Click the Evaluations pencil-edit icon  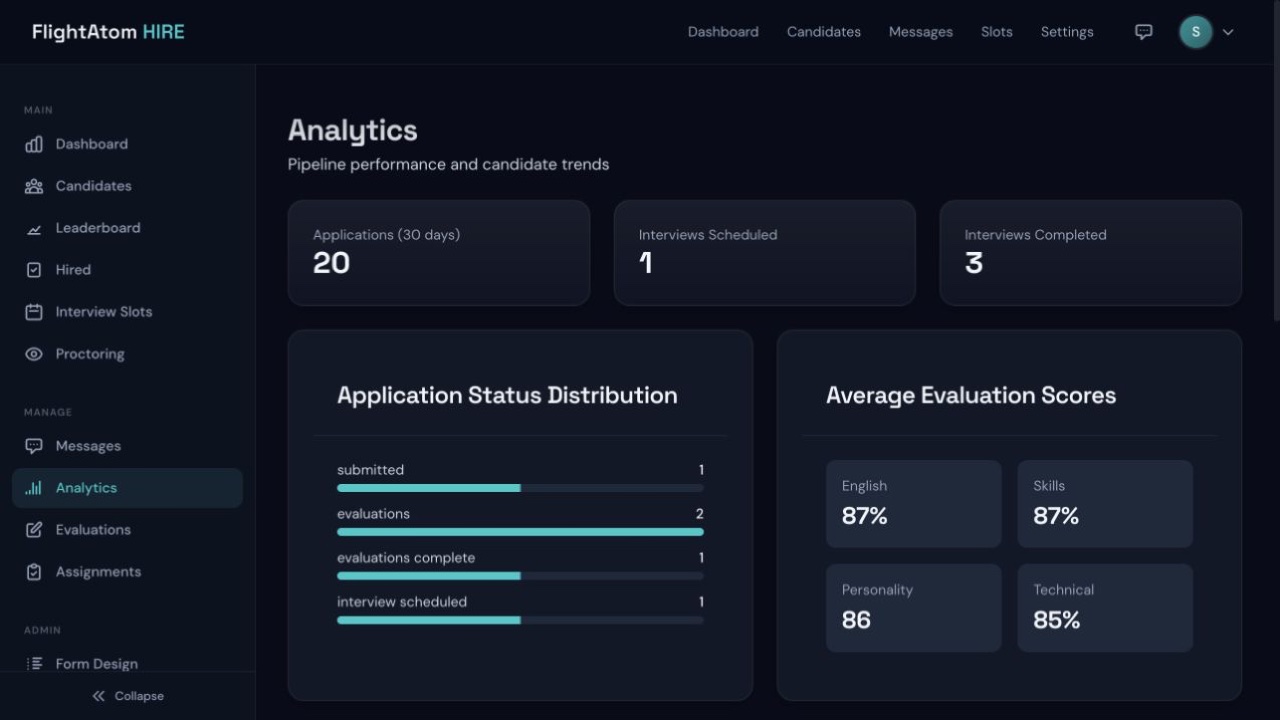pyautogui.click(x=34, y=530)
